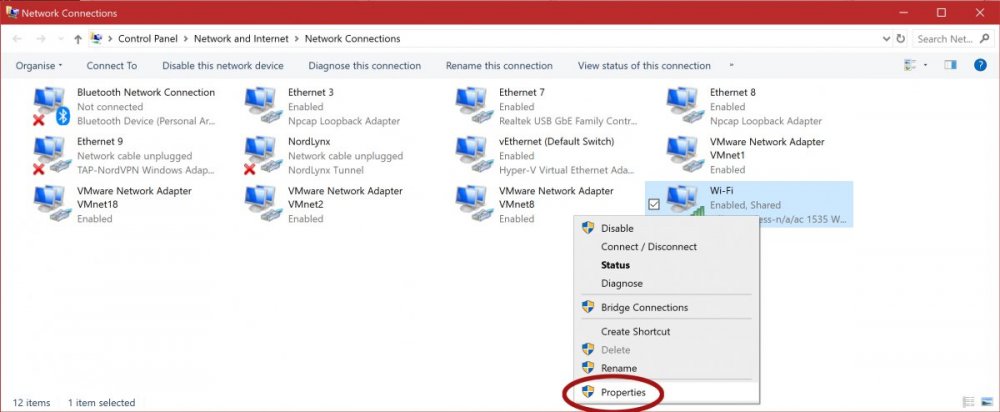The image size is (1000, 412).
Task: Choose Rename in the context menu
Action: (667, 368)
